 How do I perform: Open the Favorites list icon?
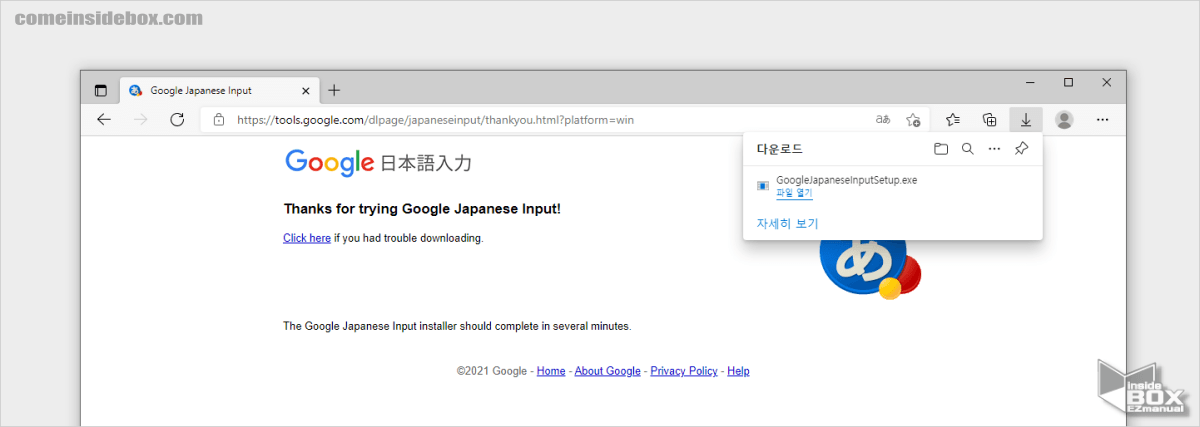pos(953,120)
